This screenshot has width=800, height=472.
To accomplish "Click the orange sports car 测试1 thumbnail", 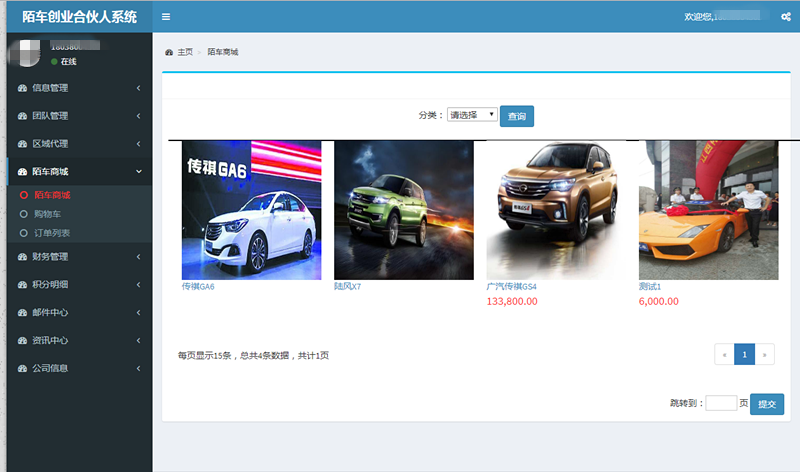I will tap(709, 210).
